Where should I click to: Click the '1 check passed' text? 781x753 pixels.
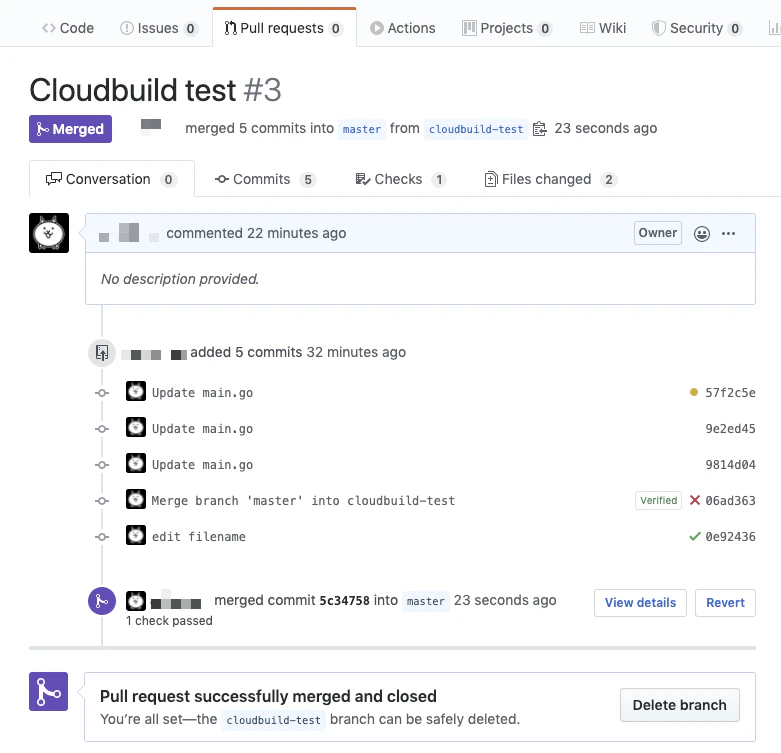[169, 621]
